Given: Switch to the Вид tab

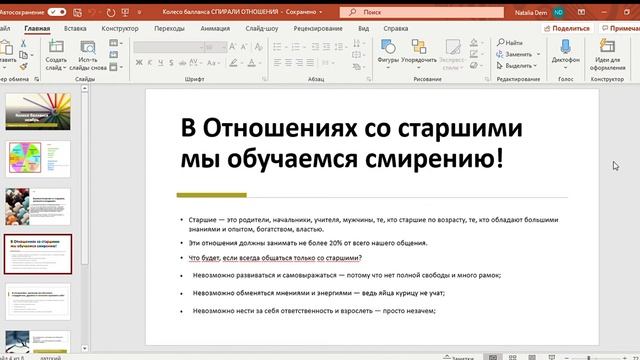Looking at the screenshot, I should click(363, 29).
